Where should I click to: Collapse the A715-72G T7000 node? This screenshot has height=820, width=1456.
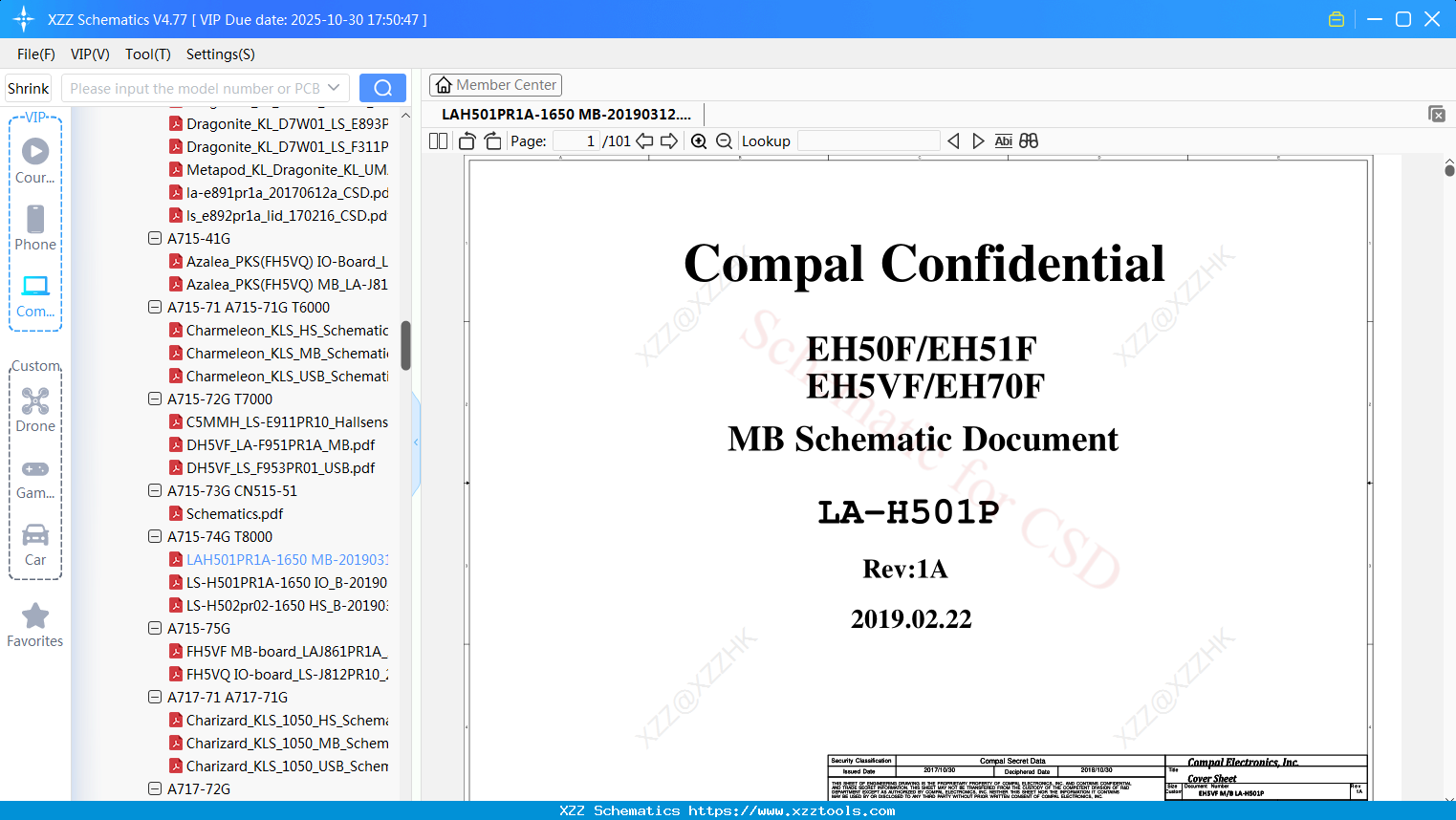pos(155,399)
